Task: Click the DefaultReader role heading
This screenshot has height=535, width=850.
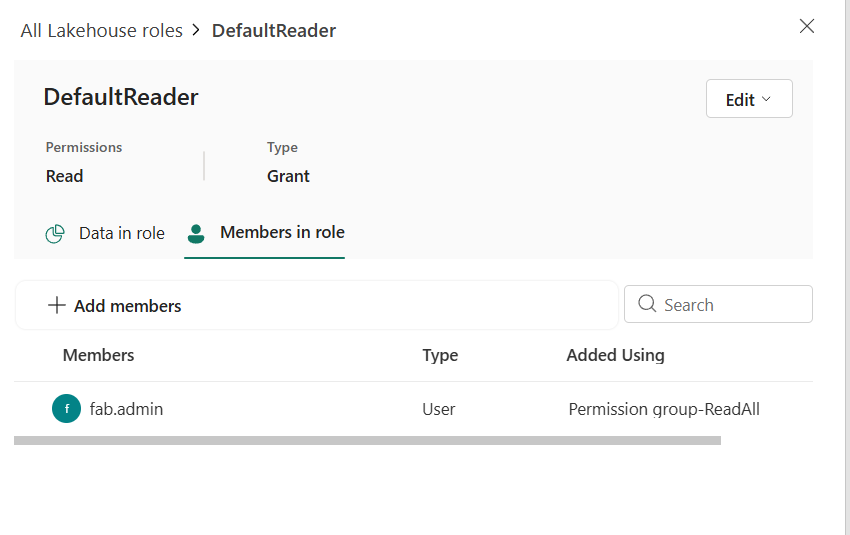Action: pyautogui.click(x=121, y=98)
